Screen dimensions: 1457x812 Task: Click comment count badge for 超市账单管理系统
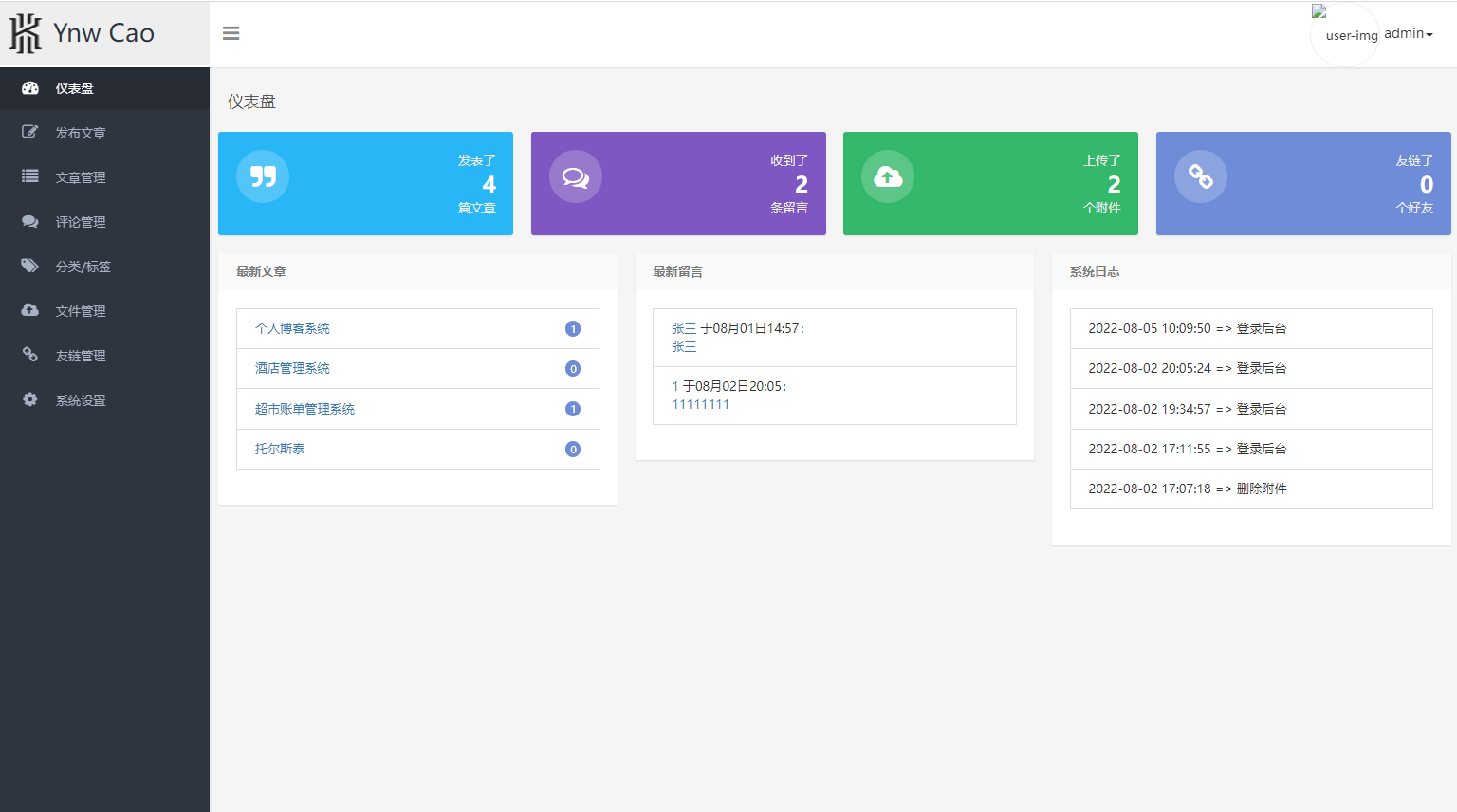[573, 409]
